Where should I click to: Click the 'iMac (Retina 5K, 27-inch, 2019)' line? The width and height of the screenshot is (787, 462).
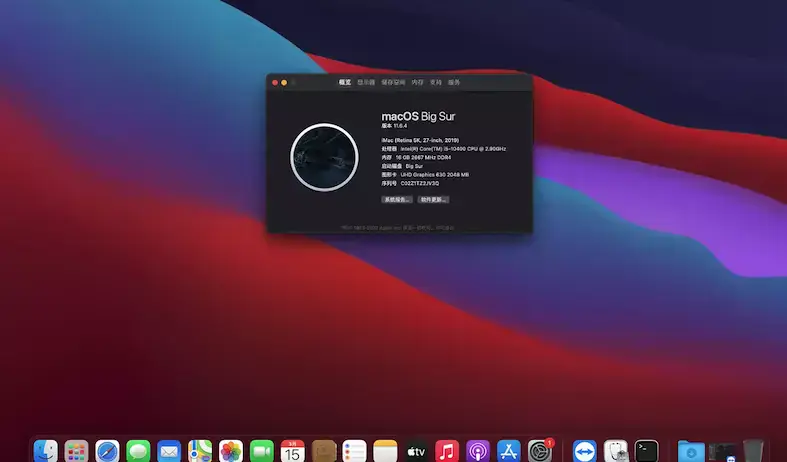click(420, 140)
